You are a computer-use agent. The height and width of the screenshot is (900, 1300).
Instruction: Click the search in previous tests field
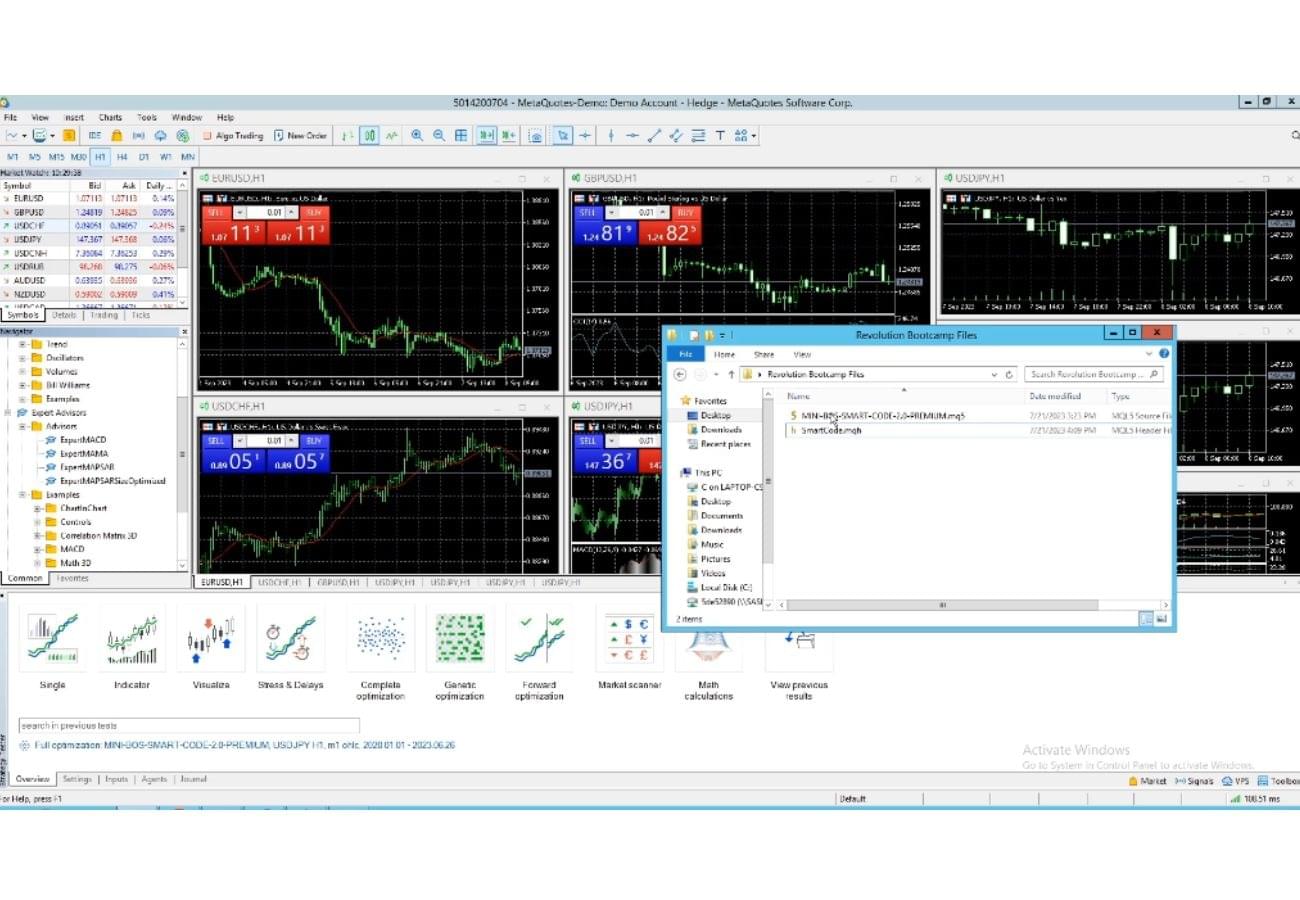189,726
